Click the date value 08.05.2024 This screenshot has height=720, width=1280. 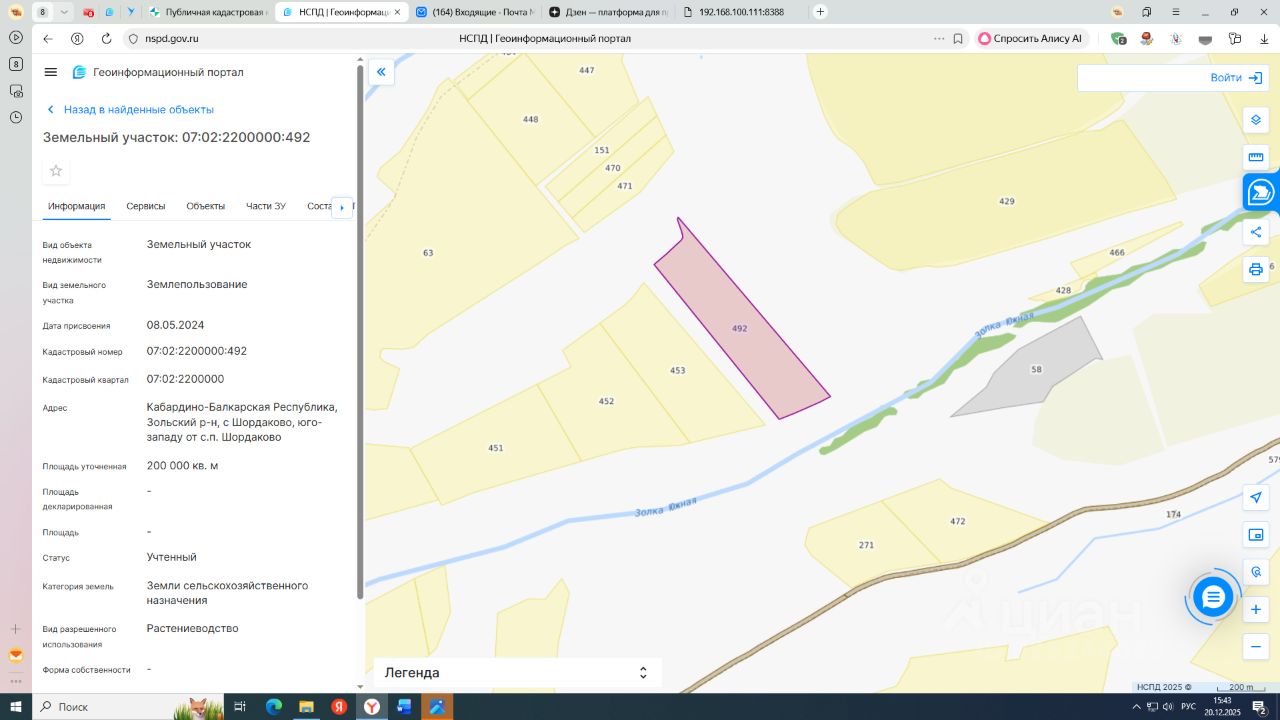pos(175,325)
